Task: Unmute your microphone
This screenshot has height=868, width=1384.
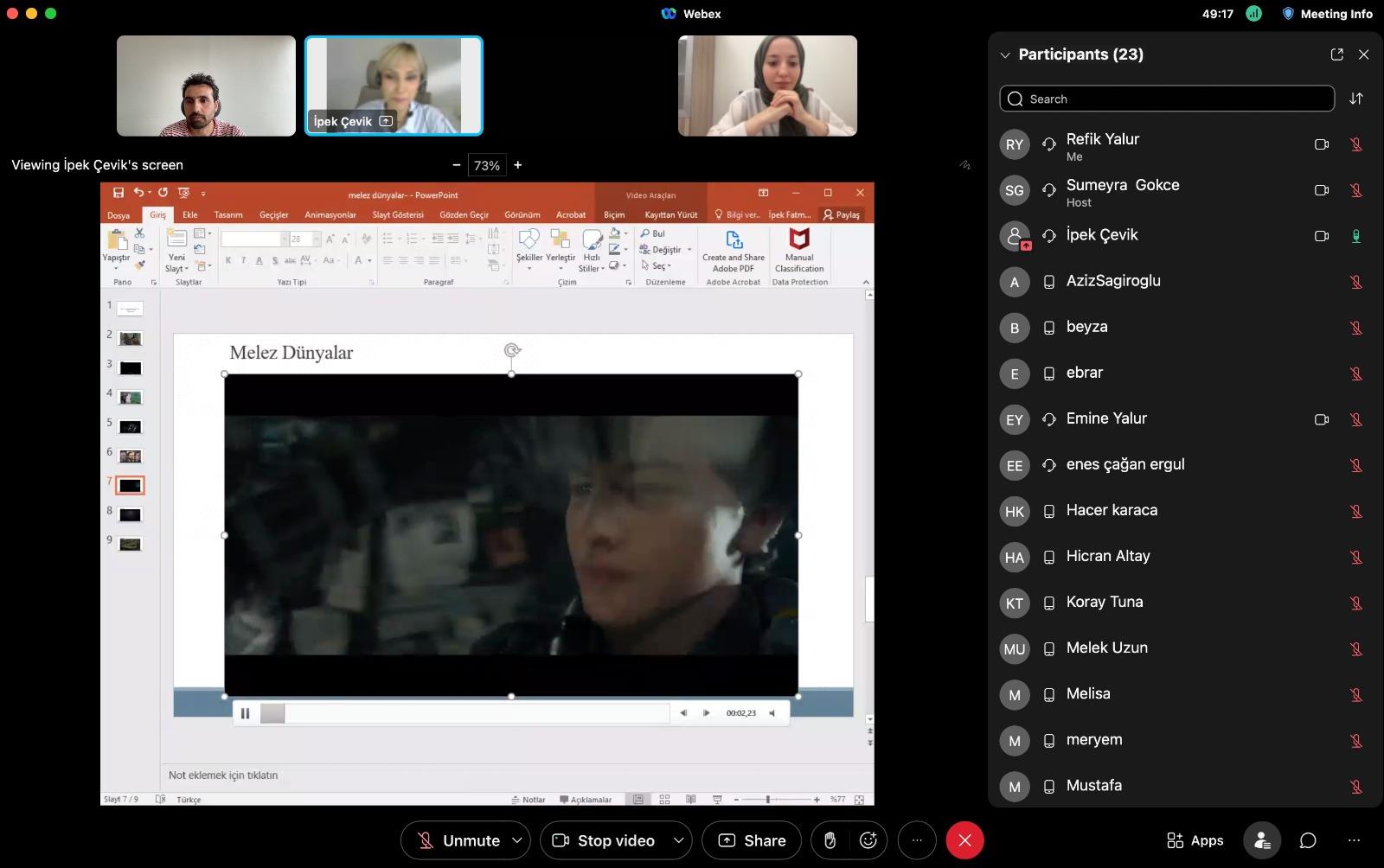Action: 458,840
